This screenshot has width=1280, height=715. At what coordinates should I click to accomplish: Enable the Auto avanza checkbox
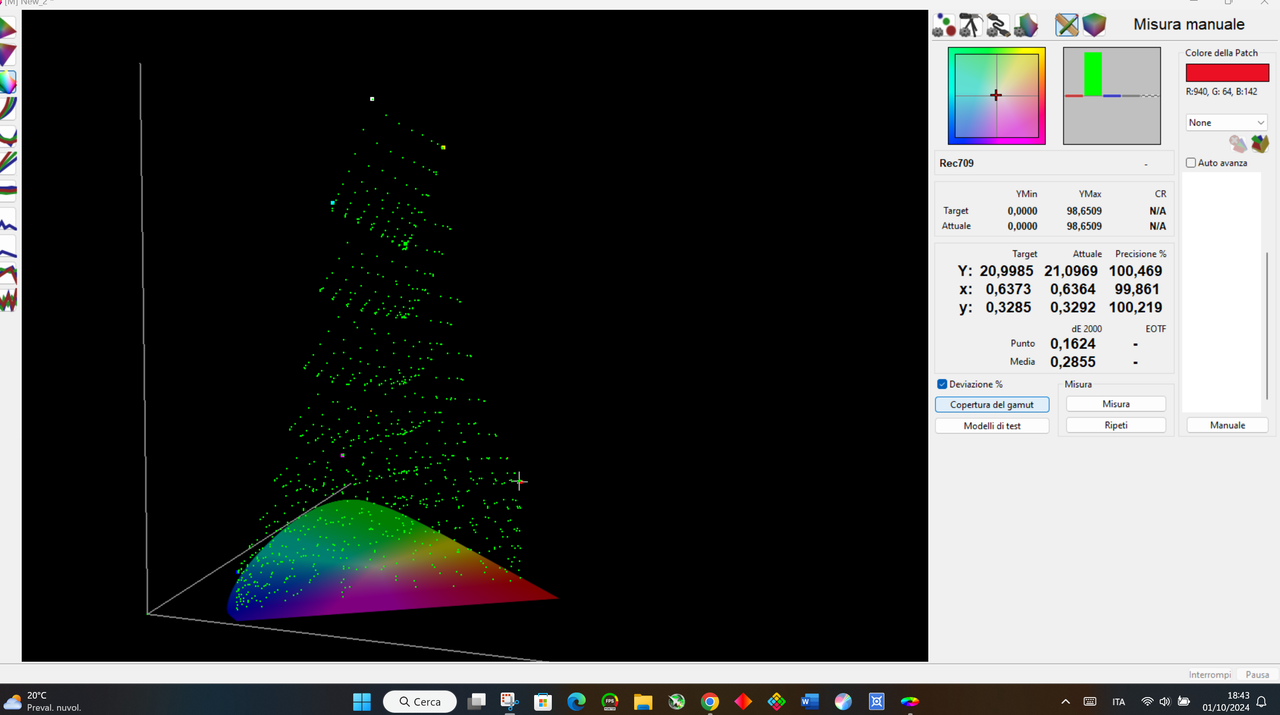1191,162
